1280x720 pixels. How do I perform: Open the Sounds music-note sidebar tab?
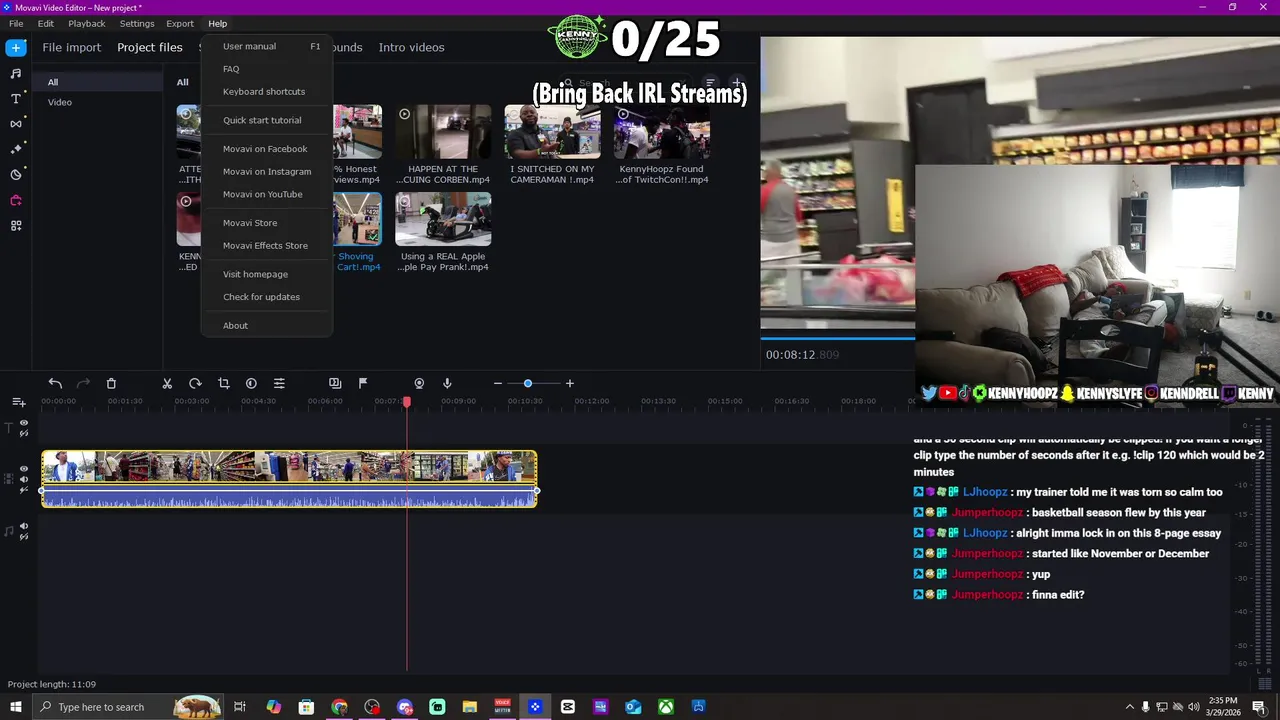(x=16, y=73)
